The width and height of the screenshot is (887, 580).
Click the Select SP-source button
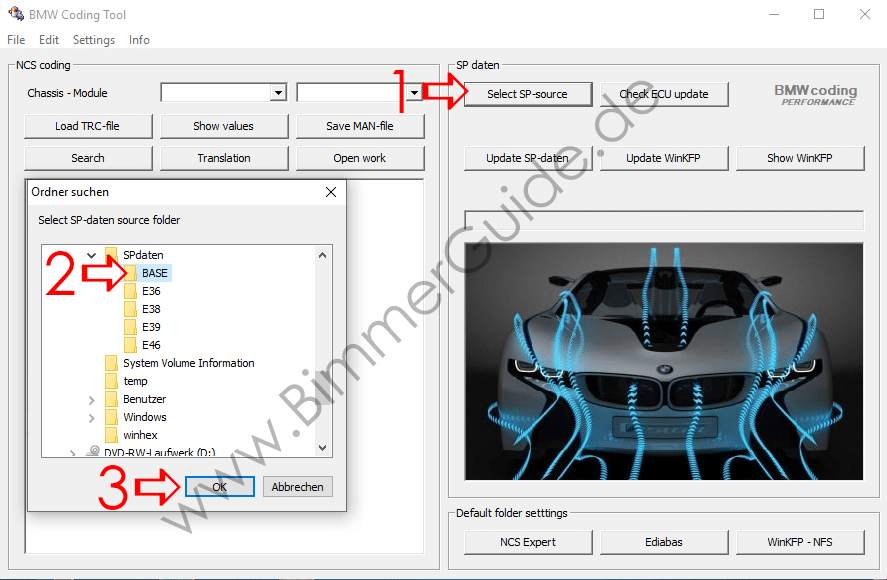click(x=527, y=94)
